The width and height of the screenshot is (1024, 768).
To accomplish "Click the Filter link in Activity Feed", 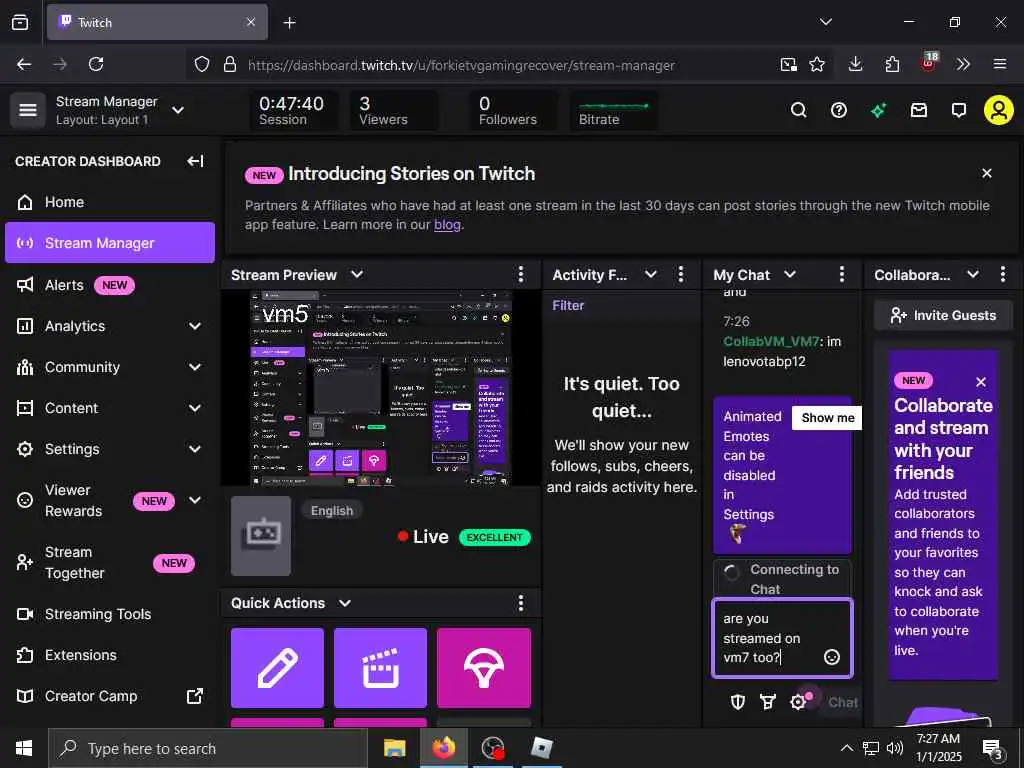I will pyautogui.click(x=568, y=305).
